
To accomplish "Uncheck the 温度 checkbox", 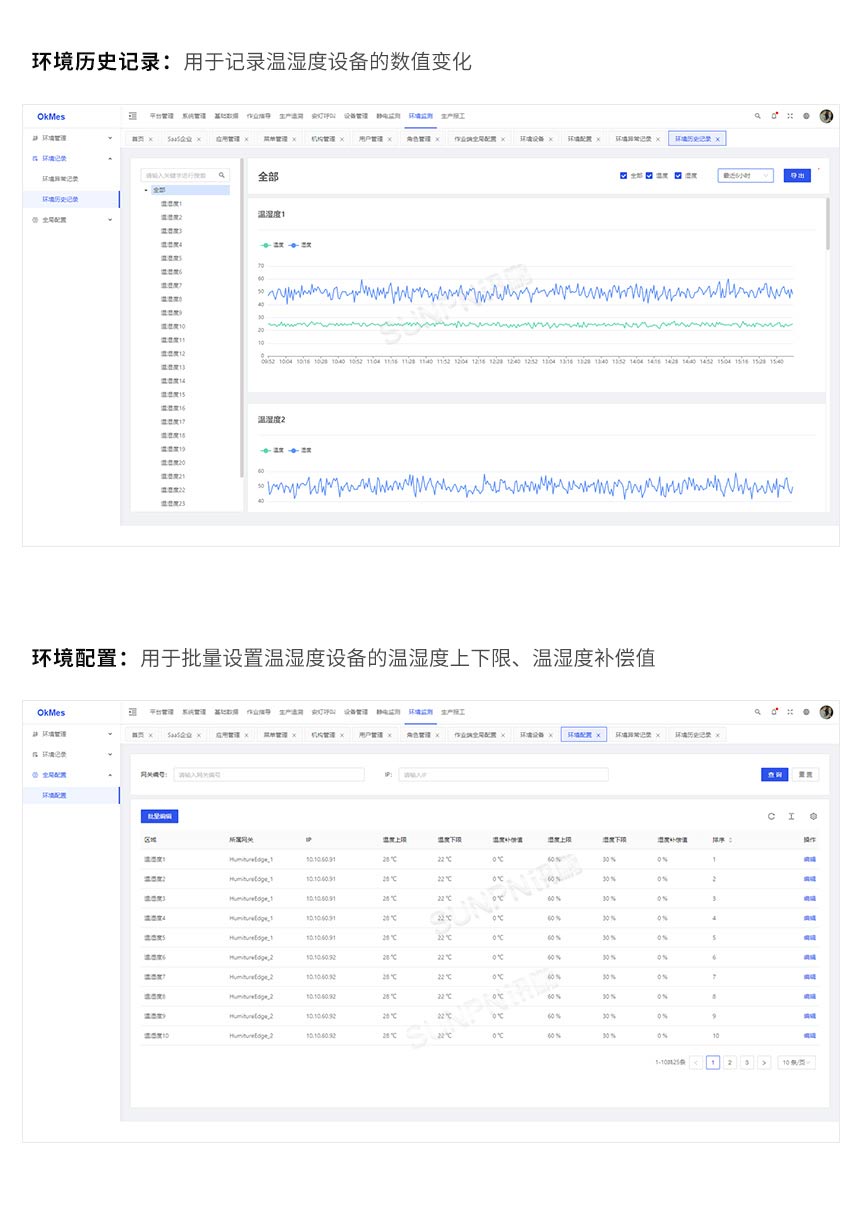I will [648, 175].
